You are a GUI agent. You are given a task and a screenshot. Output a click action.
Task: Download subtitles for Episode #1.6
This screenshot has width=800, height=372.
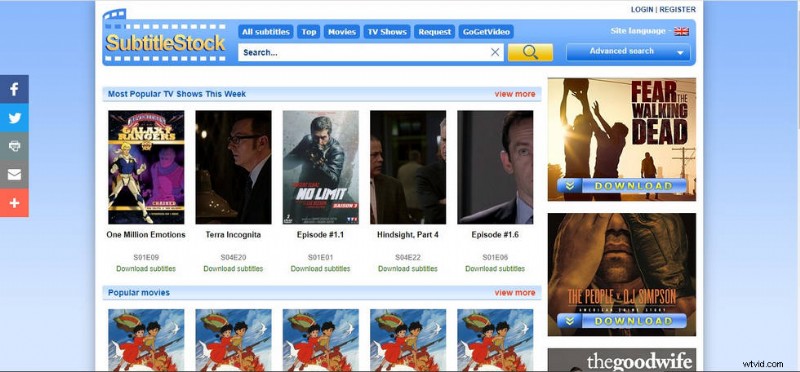coord(495,268)
